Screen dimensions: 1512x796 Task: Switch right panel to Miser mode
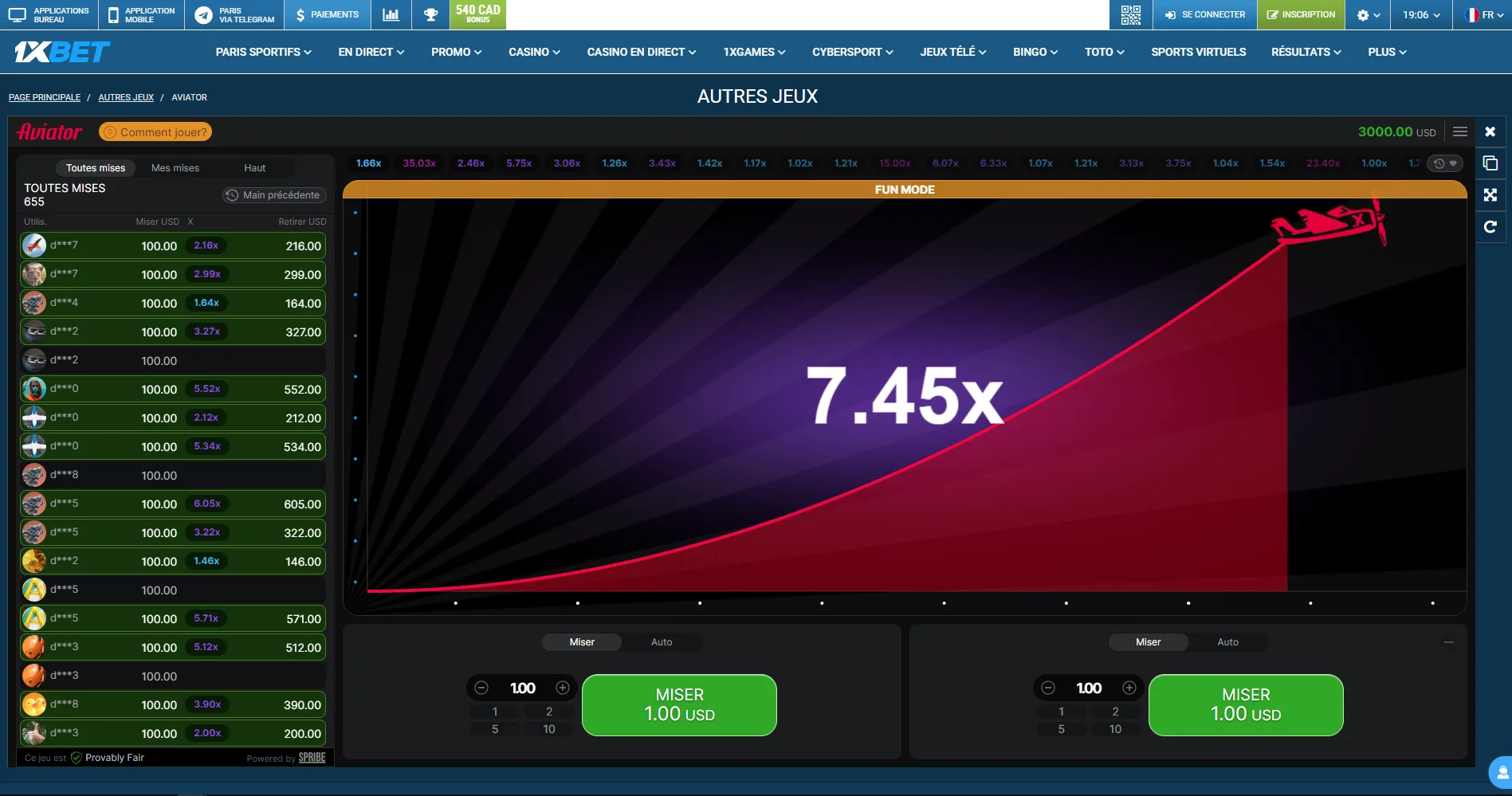1148,642
